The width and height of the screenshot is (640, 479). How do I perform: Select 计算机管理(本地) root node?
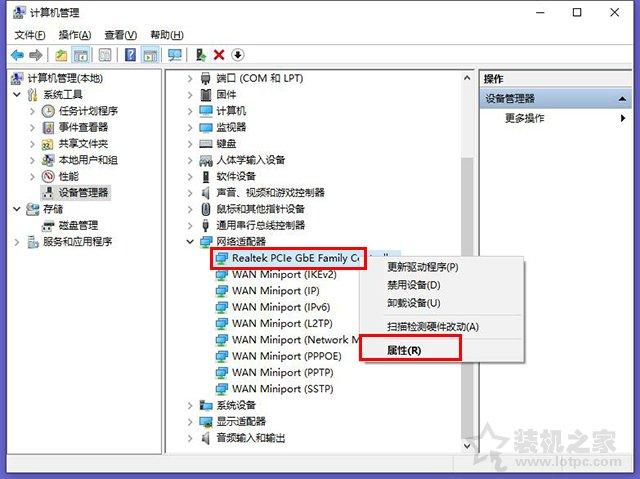click(x=65, y=78)
